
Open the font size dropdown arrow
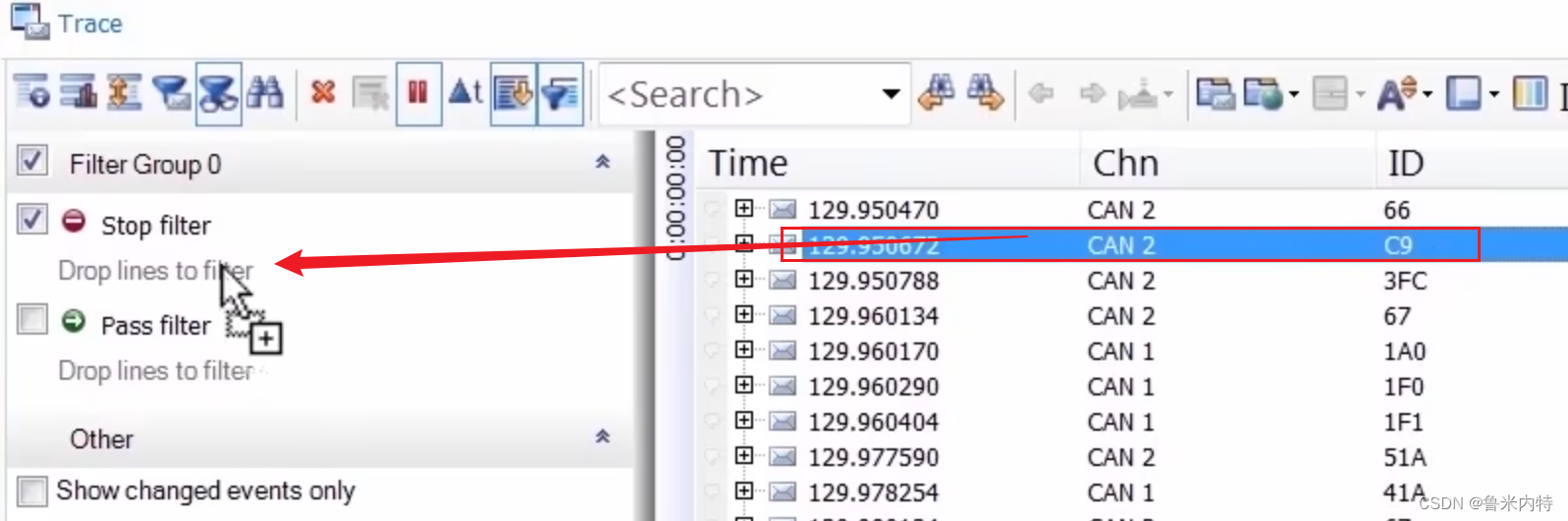point(1427,95)
